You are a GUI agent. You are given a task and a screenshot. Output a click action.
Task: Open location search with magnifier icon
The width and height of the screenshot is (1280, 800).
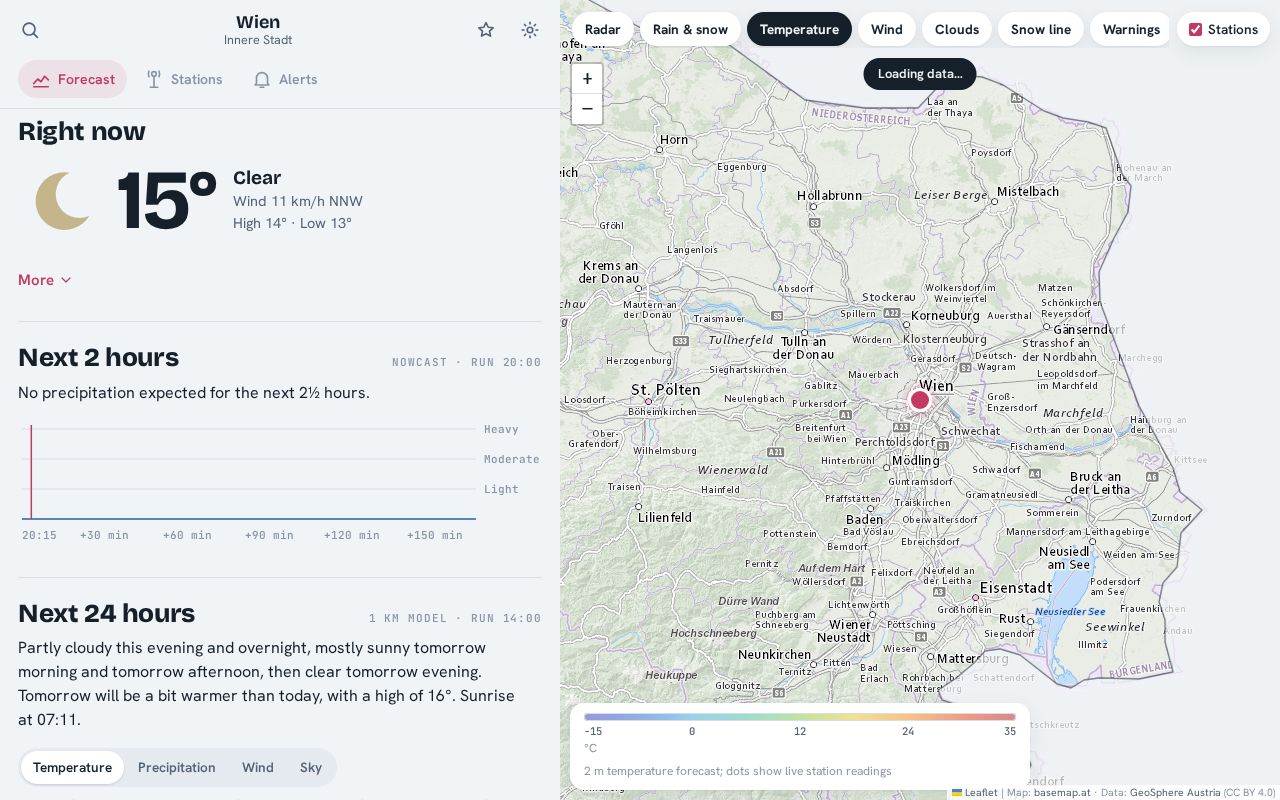(30, 30)
